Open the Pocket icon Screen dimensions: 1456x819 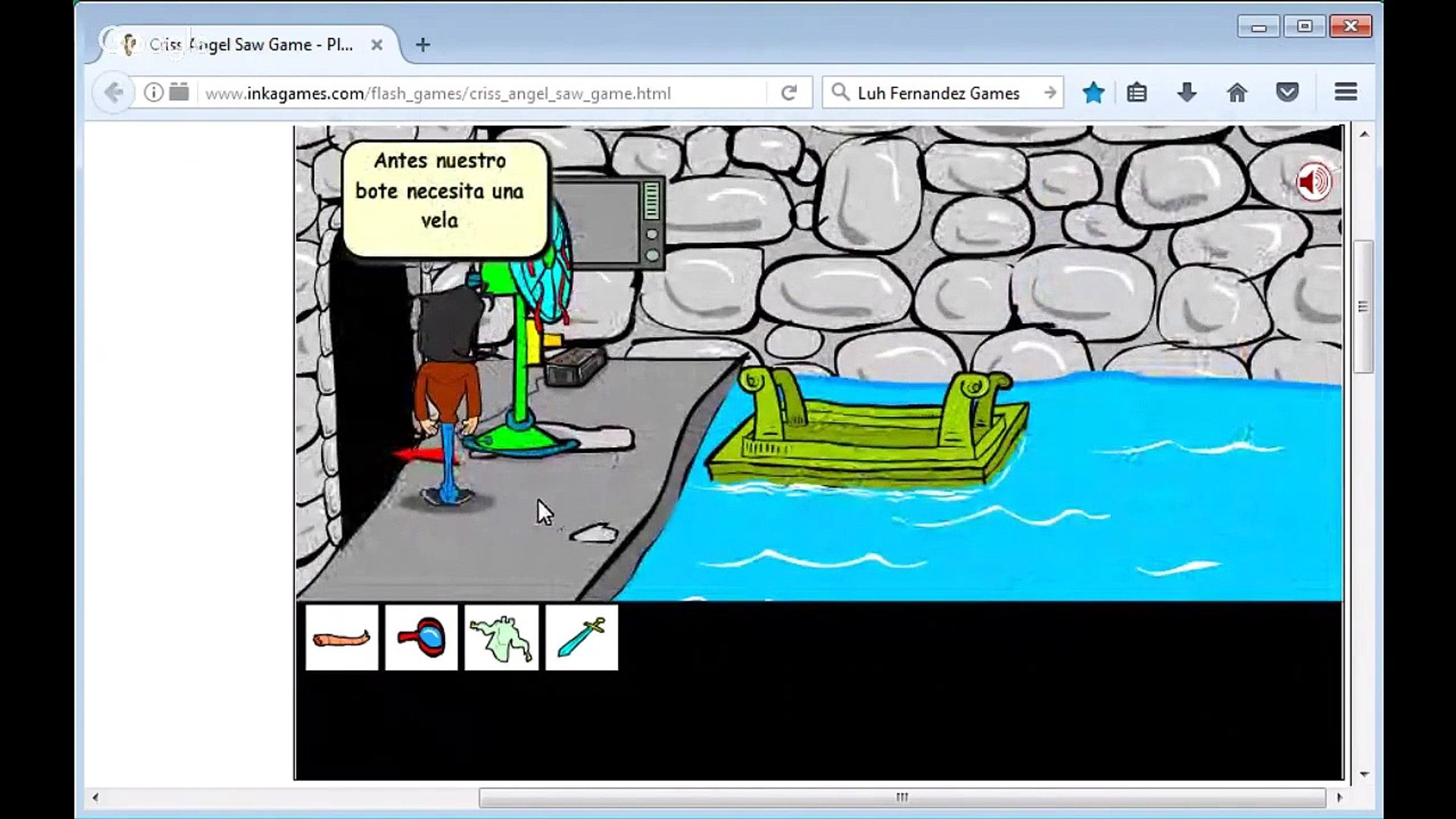(1287, 93)
